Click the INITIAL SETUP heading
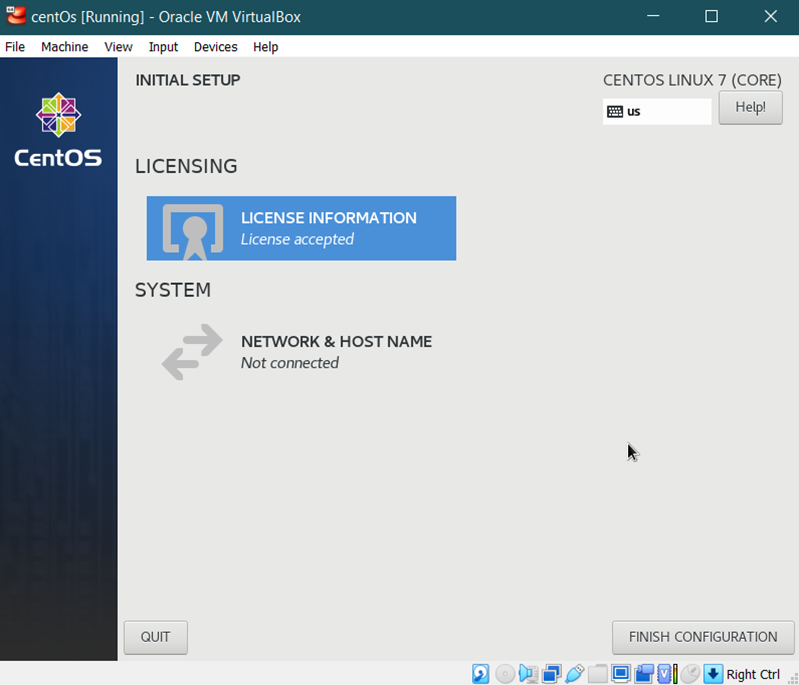Screen dimensions: 799x685 pos(188,81)
